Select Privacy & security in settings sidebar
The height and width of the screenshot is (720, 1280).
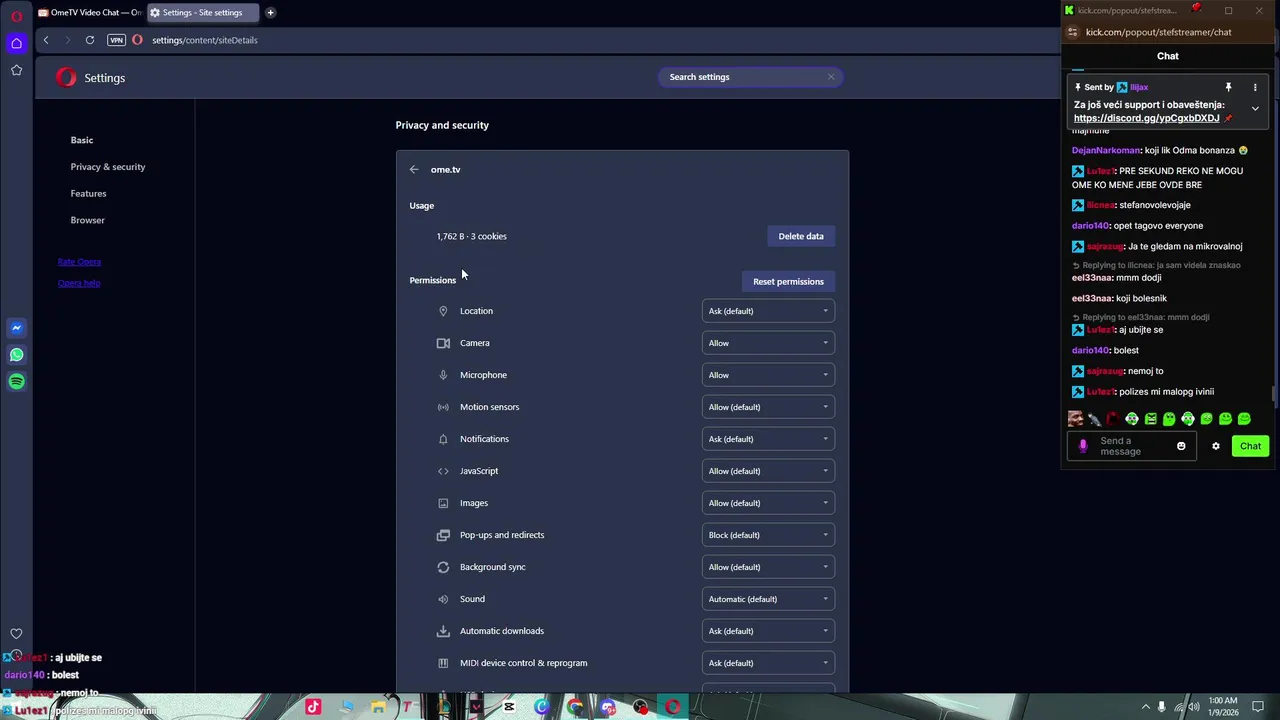tap(108, 167)
